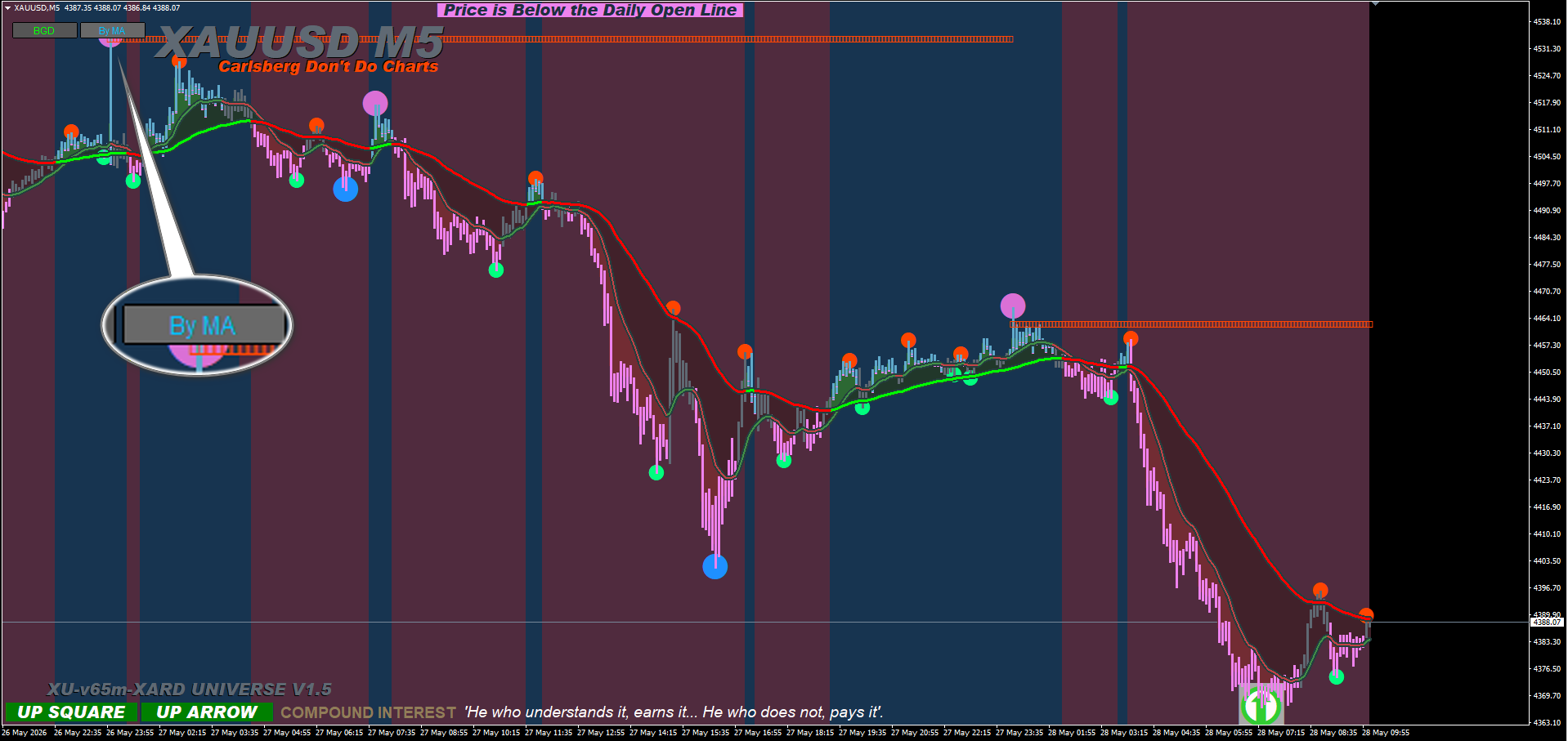Viewport: 1568px width, 741px height.
Task: Click the current price tag 4388.07
Action: pos(1547,622)
